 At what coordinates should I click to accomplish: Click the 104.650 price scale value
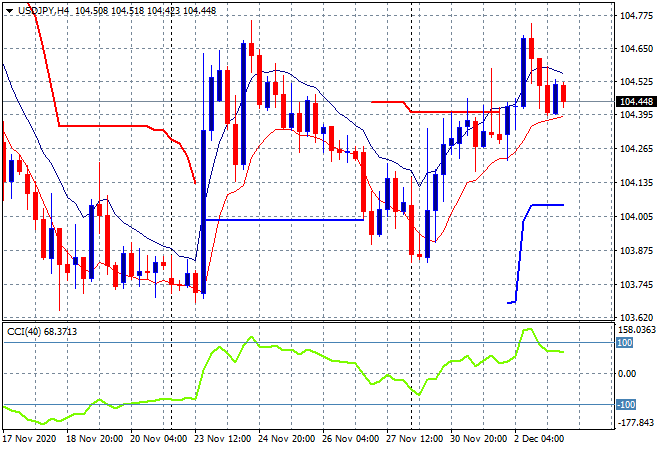pyautogui.click(x=636, y=49)
